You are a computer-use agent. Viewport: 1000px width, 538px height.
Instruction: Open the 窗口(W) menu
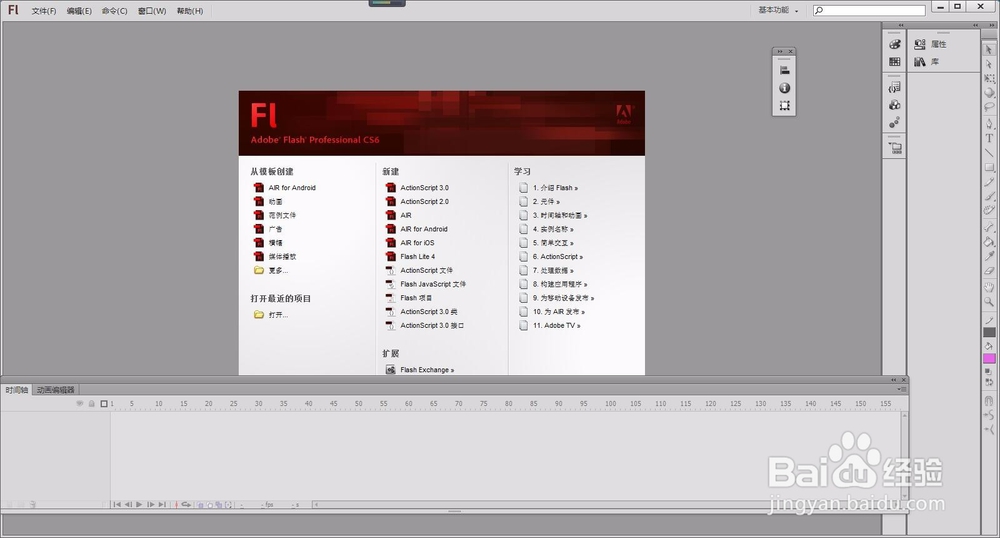click(x=152, y=11)
